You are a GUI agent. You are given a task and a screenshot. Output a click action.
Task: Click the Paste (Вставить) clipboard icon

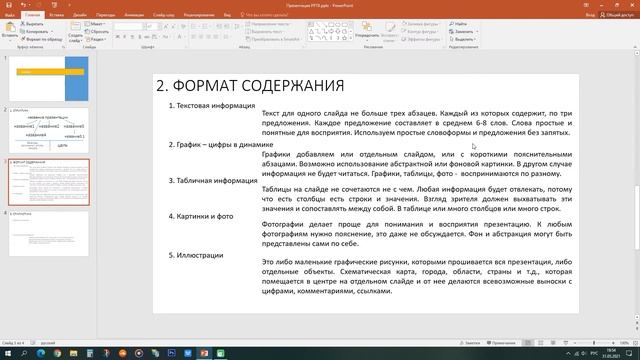click(10, 28)
